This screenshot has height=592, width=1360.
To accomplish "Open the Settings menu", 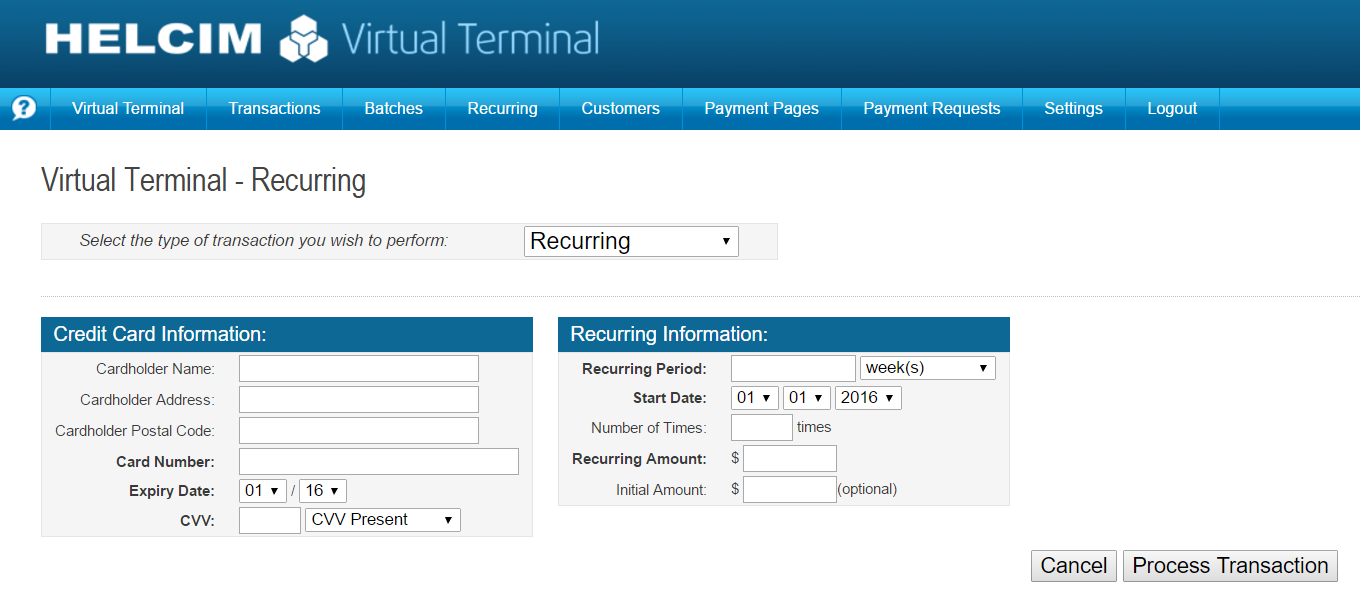I will pyautogui.click(x=1072, y=108).
